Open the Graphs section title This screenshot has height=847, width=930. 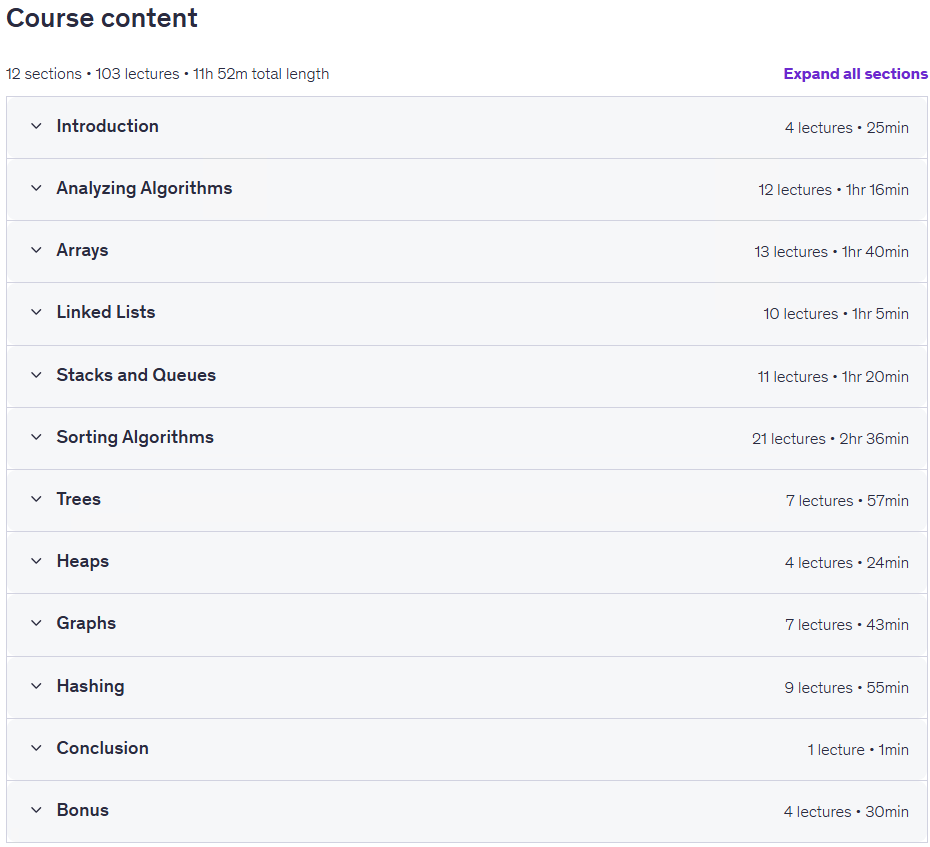click(86, 623)
